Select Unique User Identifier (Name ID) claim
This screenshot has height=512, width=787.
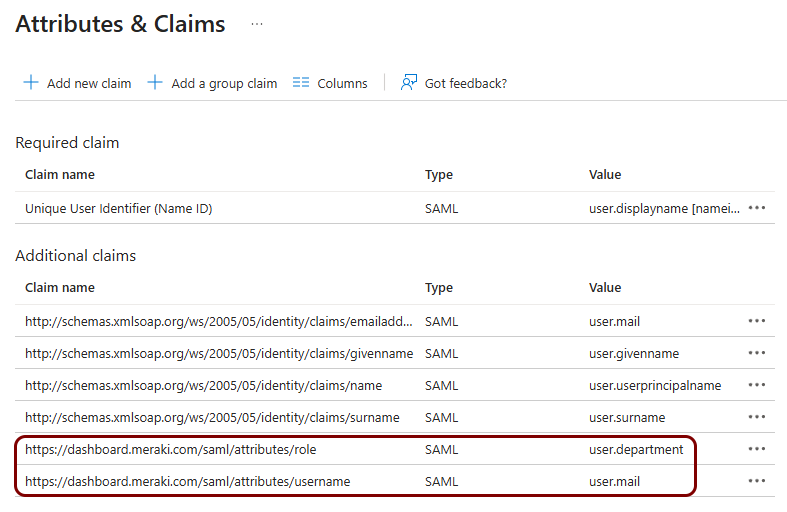click(118, 208)
